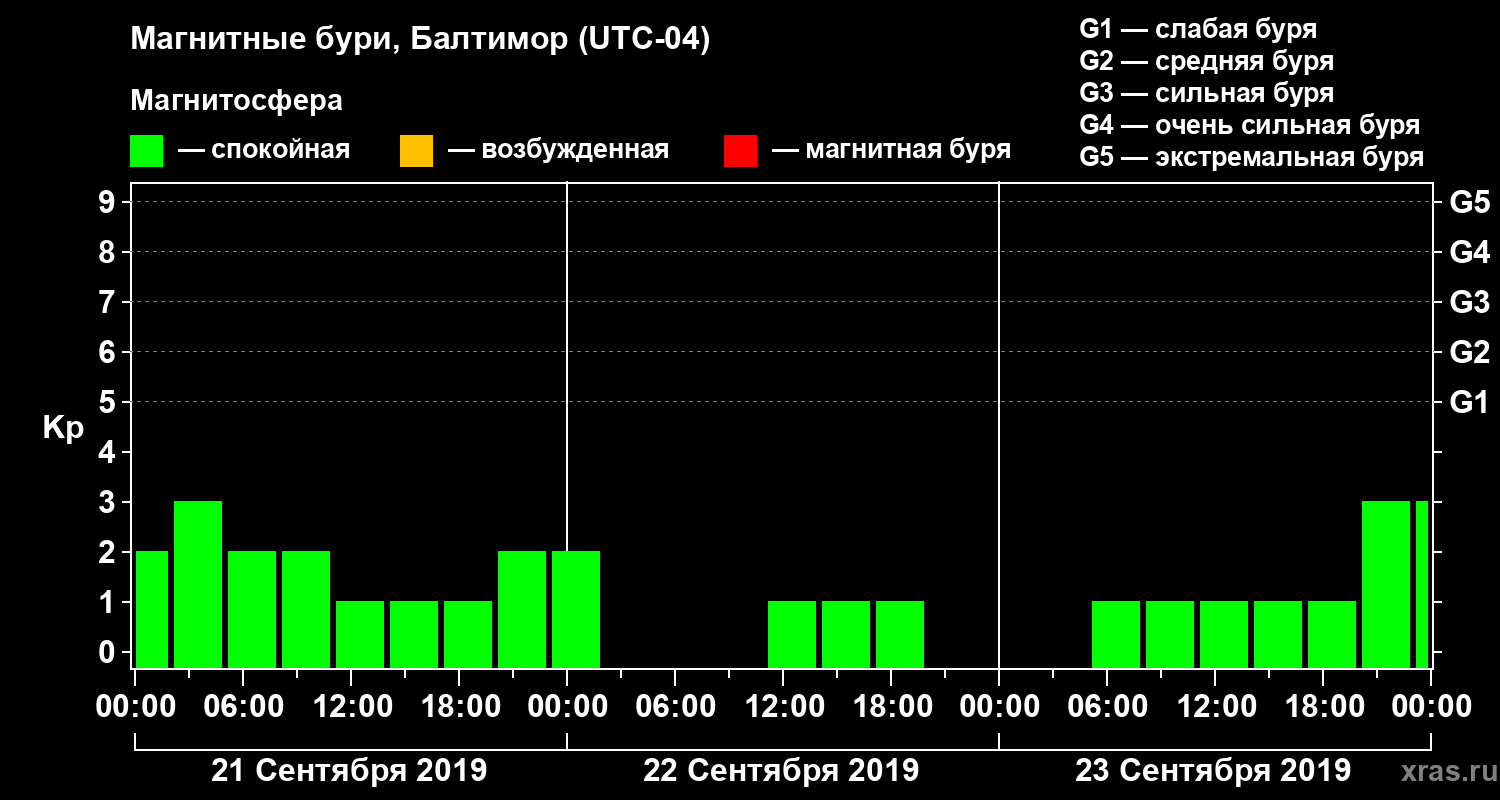Click the G1 label on right axis
Image resolution: width=1500 pixels, height=800 pixels.
1469,402
